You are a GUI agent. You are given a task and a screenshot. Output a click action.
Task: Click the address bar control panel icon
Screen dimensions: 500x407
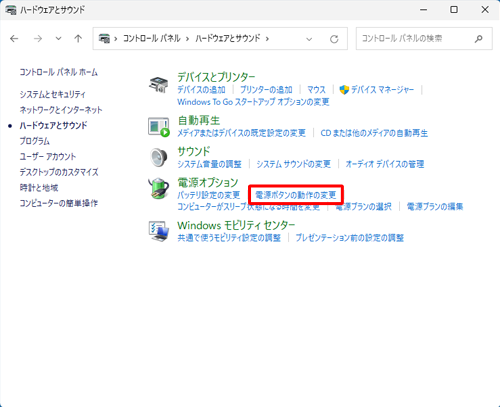(104, 39)
